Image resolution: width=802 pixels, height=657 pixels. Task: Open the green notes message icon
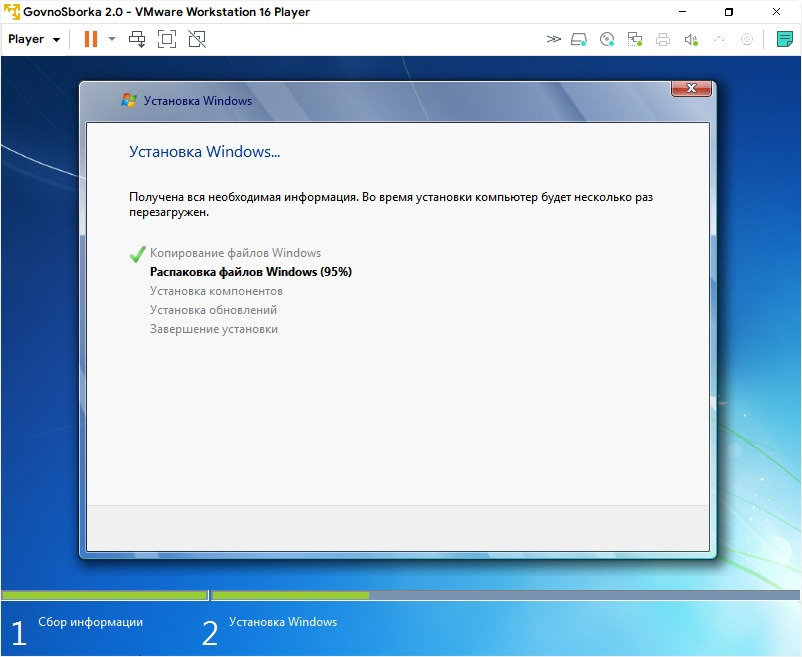pos(785,39)
